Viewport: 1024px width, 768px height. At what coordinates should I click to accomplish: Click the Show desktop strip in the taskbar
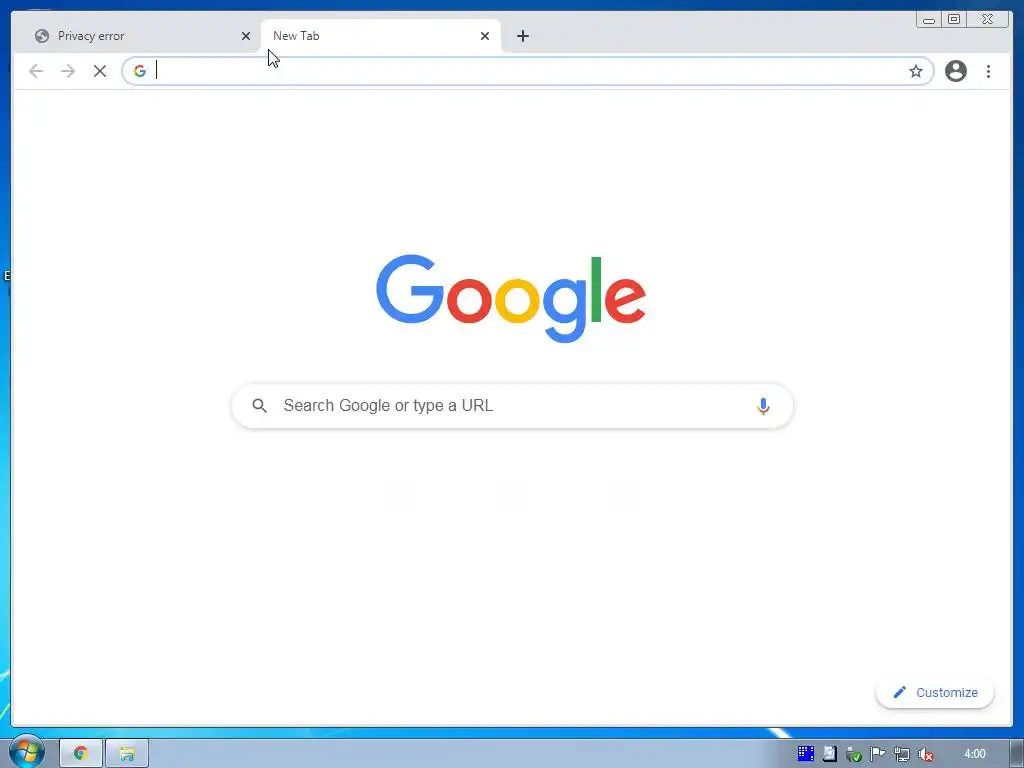(x=1017, y=754)
